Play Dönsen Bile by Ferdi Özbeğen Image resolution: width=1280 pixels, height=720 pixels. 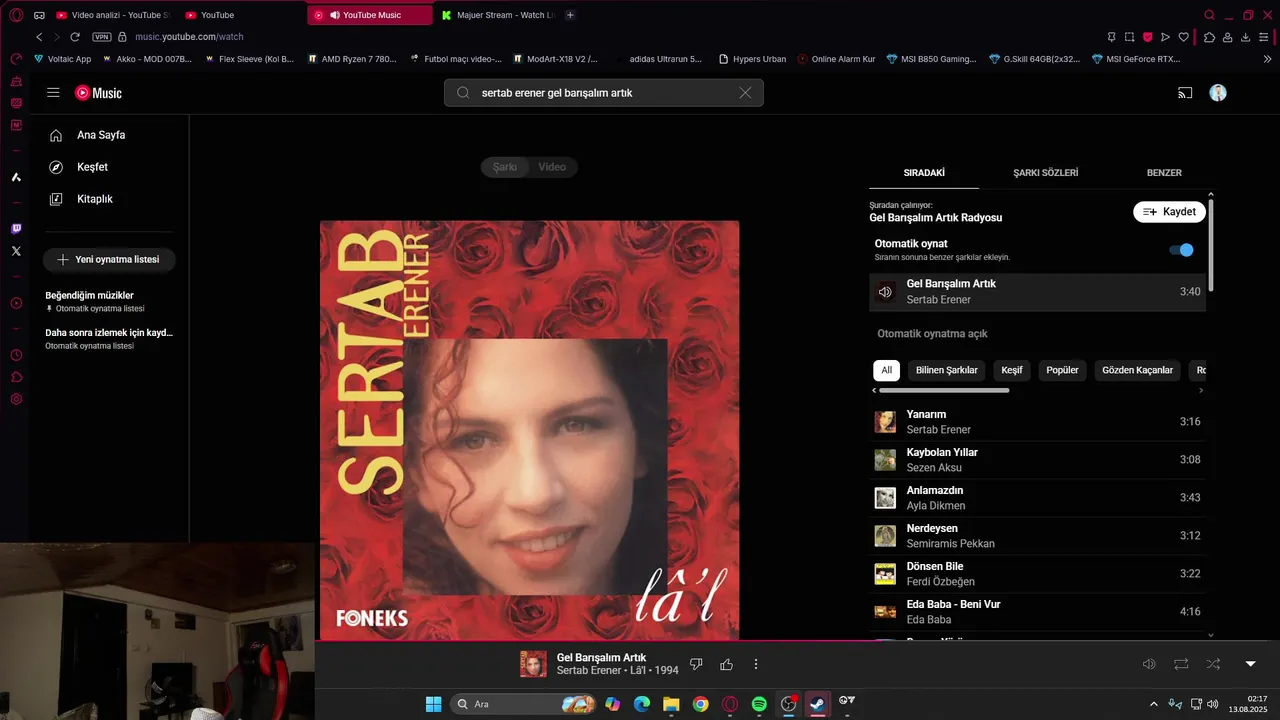[x=1037, y=574]
